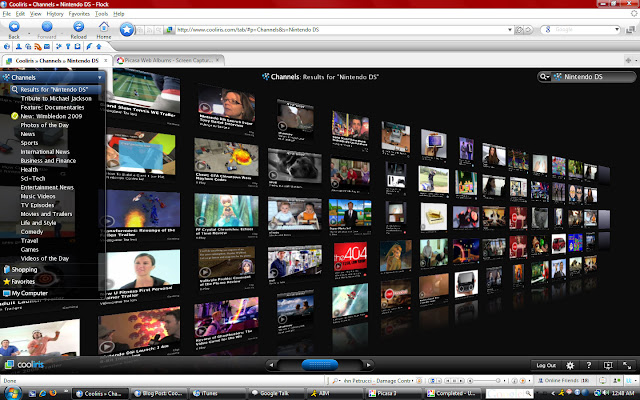Click the play button in status bar media player

pyautogui.click(x=455, y=380)
